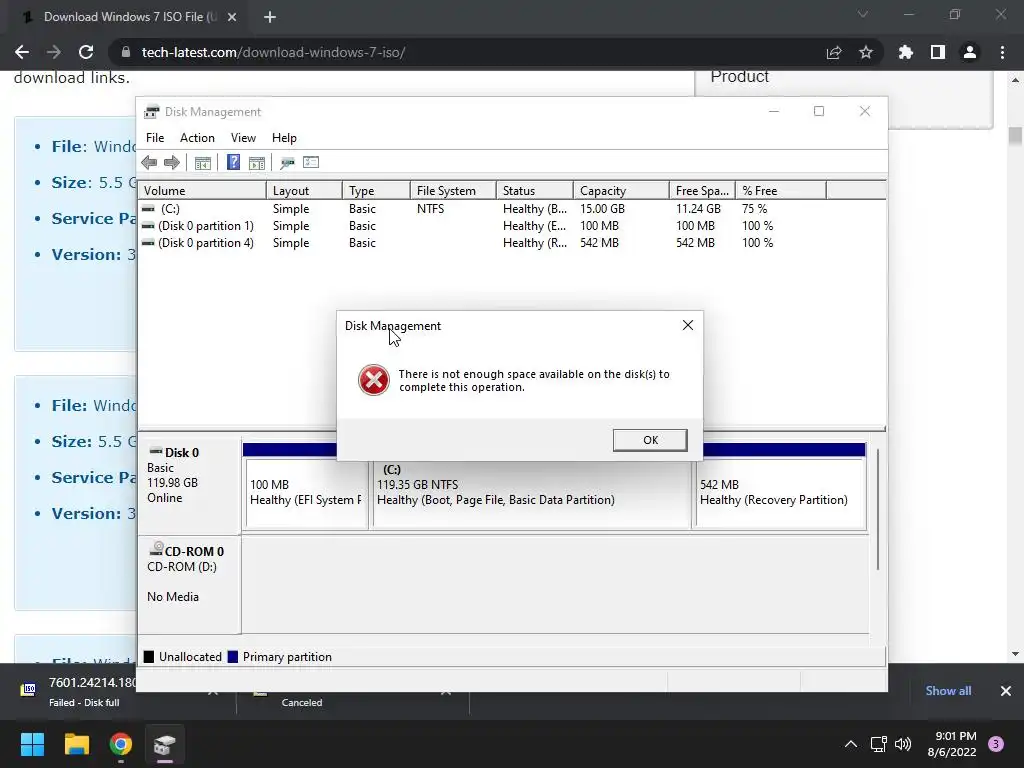The width and height of the screenshot is (1024, 768).
Task: Click the Chrome address bar URL
Action: pos(273,52)
